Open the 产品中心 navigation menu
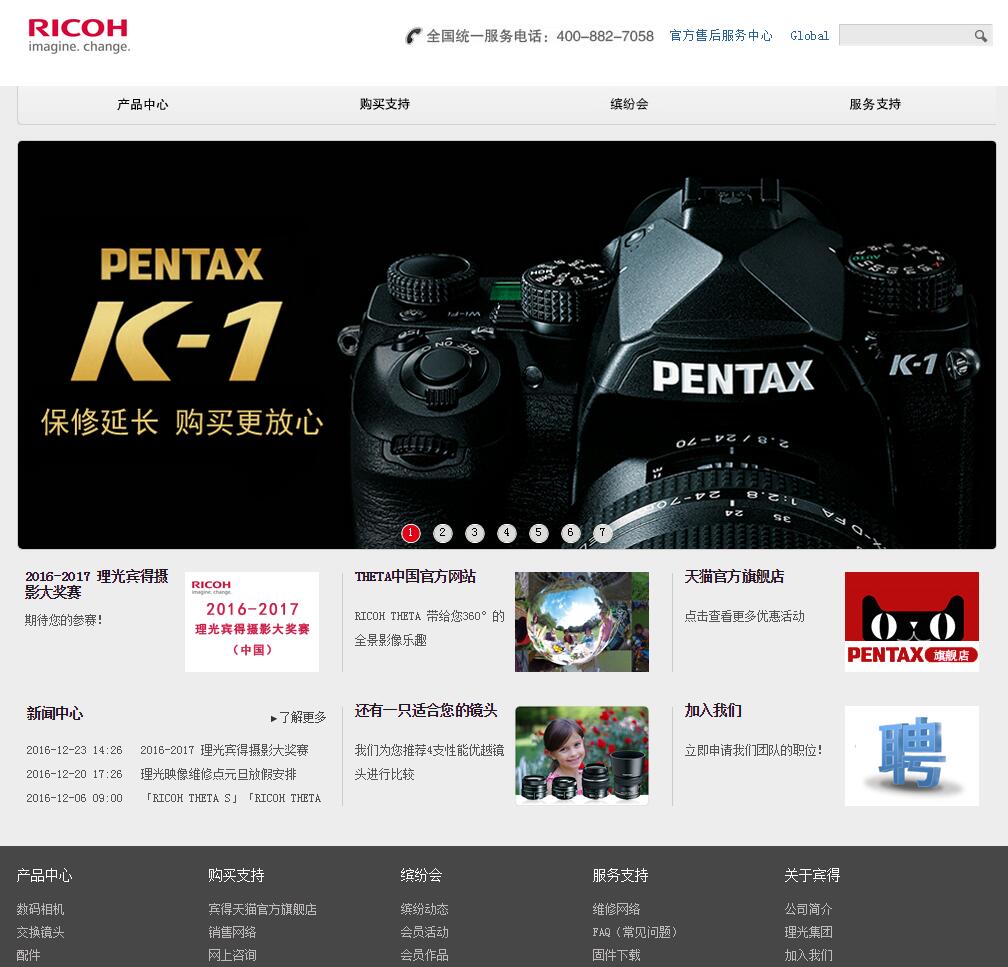Screen dimensions: 1008x967 pos(142,104)
